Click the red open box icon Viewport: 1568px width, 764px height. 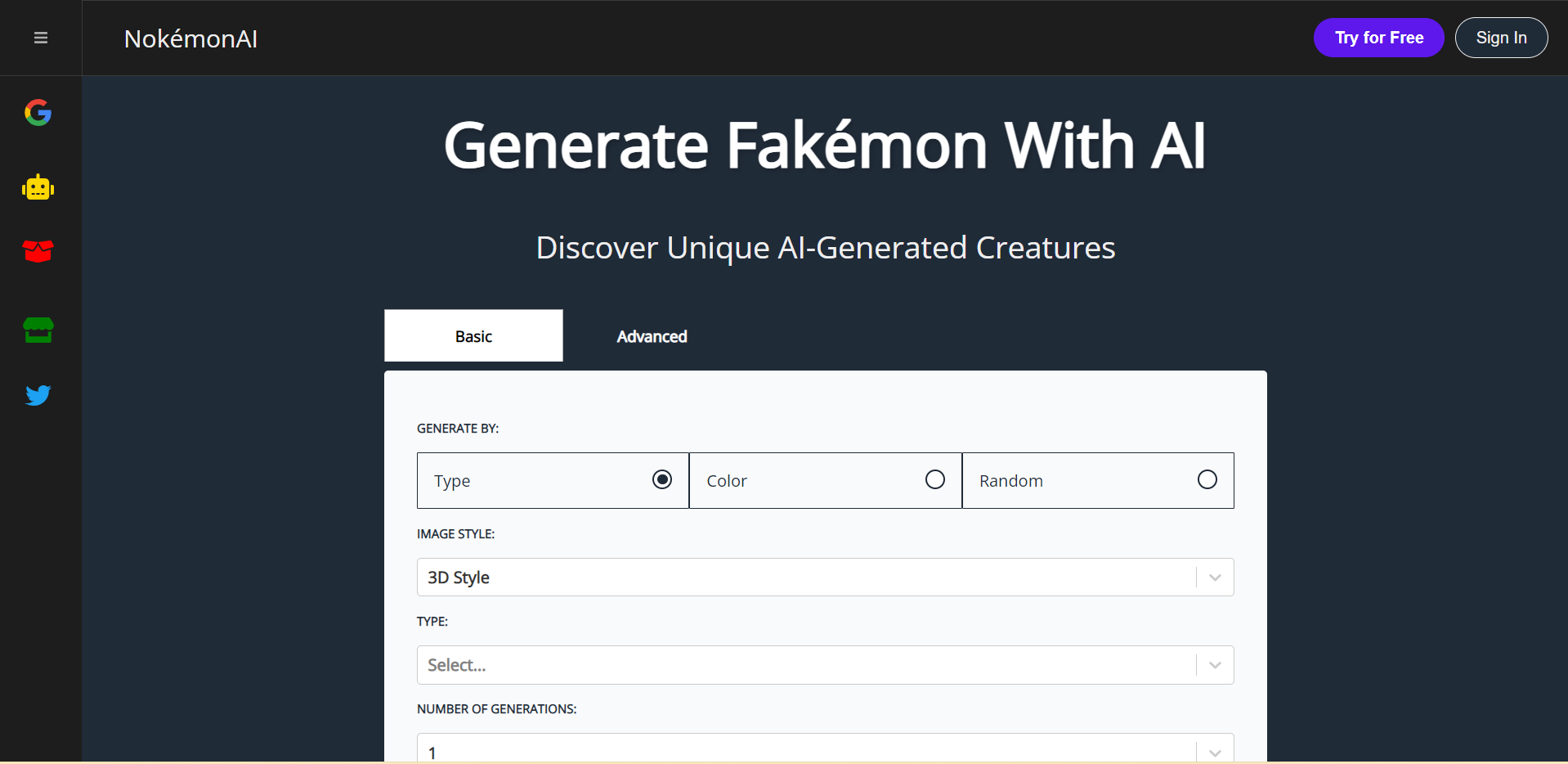(x=38, y=251)
